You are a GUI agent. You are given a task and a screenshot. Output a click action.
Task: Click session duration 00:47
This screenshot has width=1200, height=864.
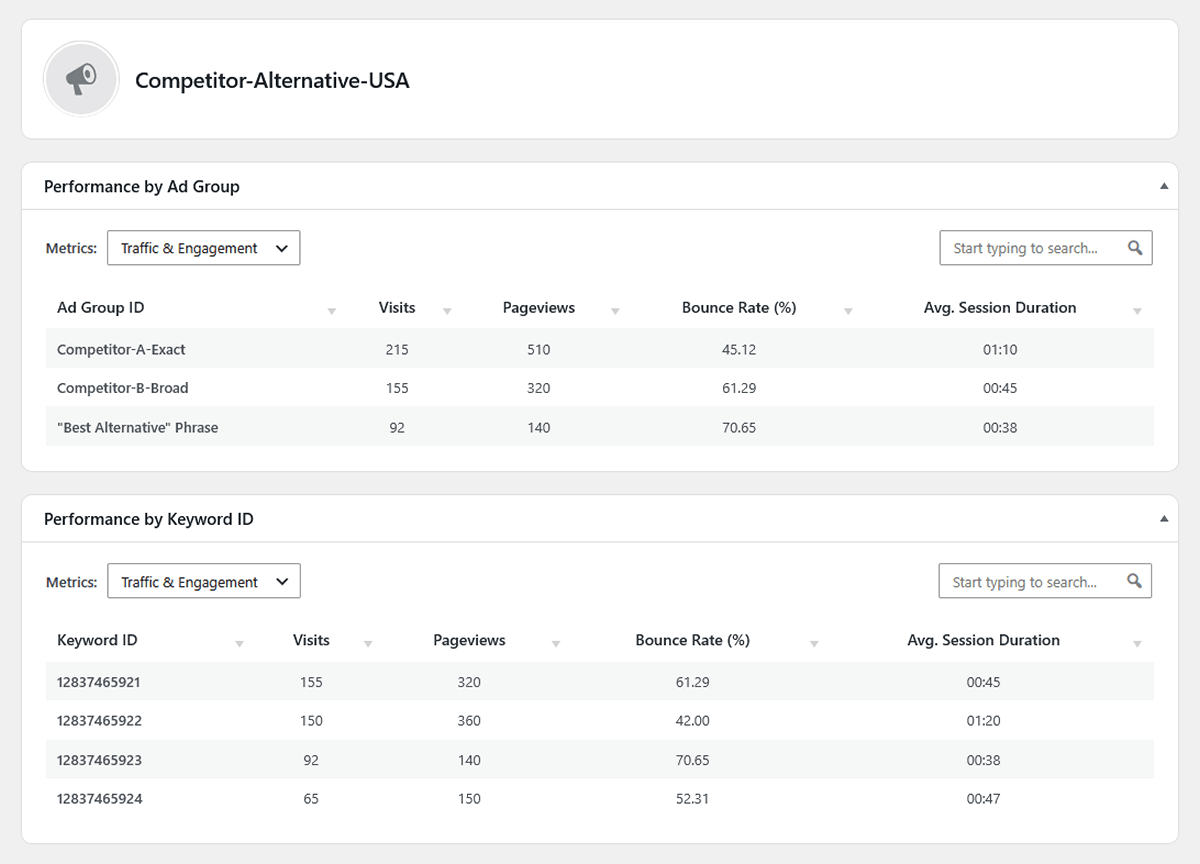tap(983, 799)
